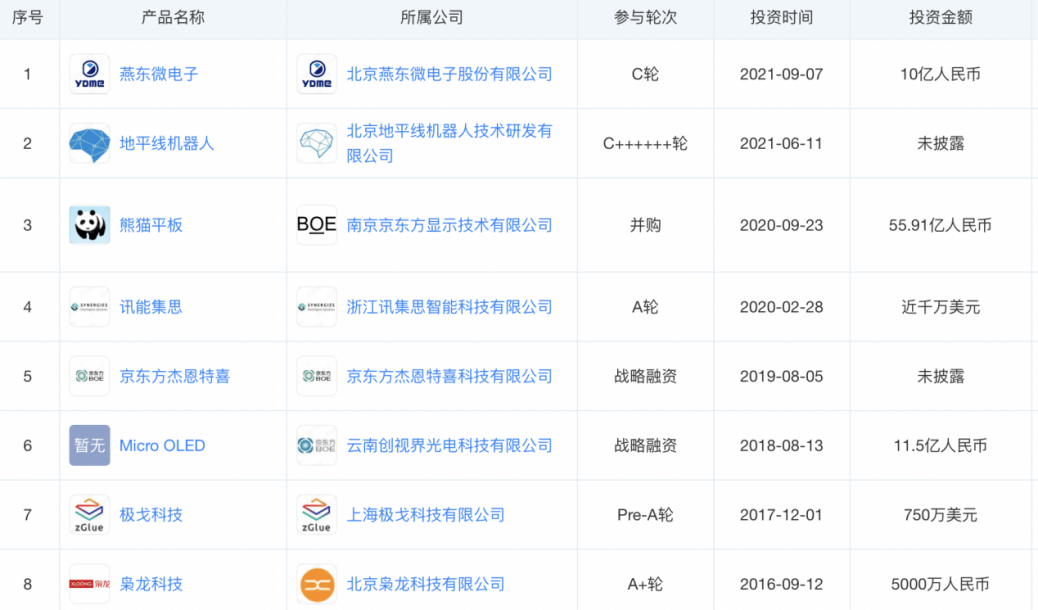1038x610 pixels.
Task: Select the 并购 round cell
Action: (645, 225)
